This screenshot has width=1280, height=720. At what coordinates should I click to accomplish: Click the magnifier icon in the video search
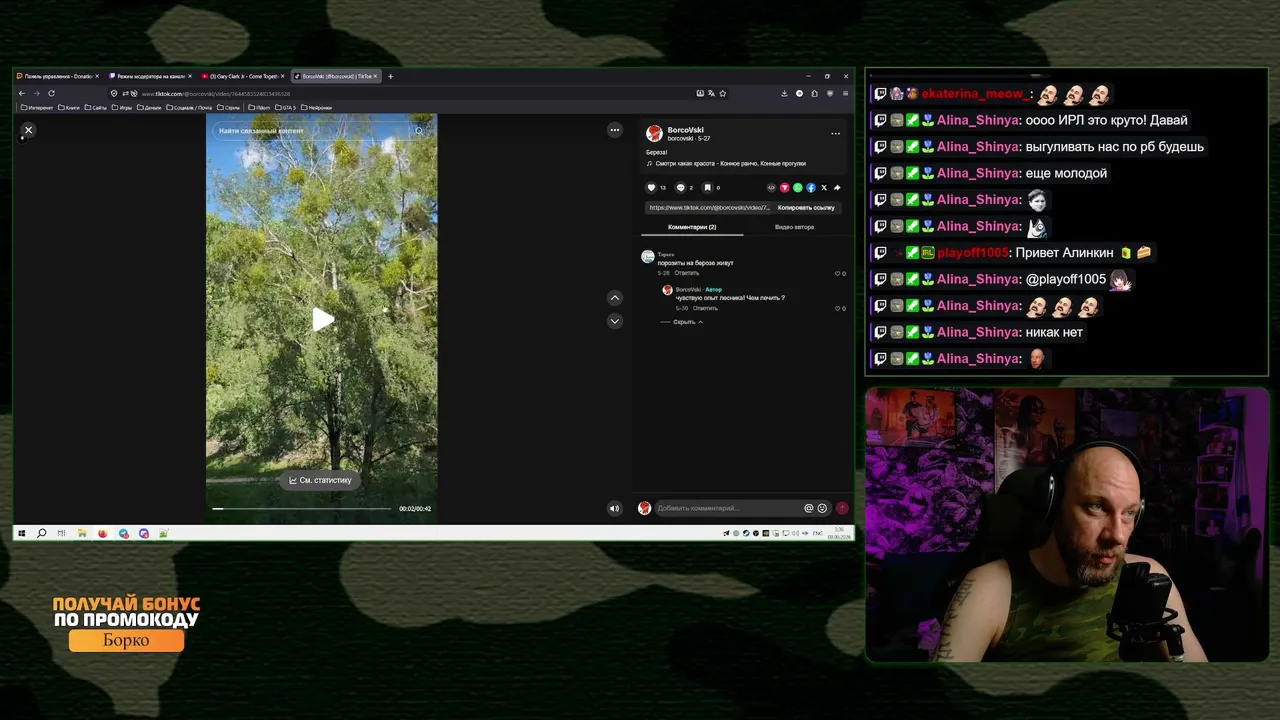[419, 131]
